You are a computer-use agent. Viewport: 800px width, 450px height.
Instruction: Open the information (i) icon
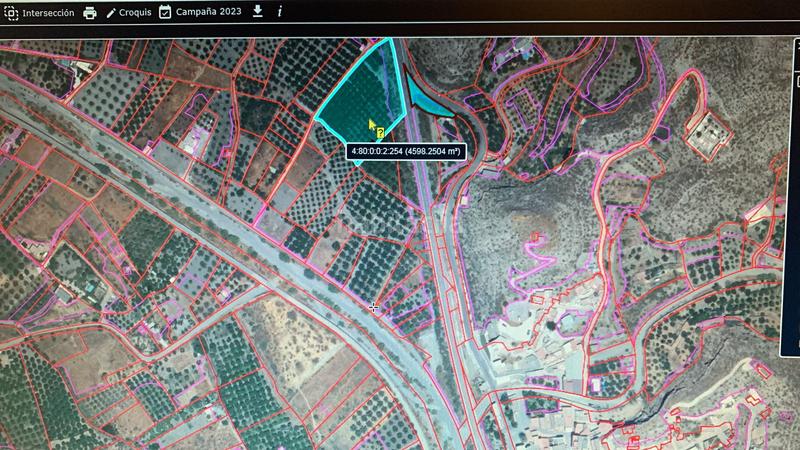(279, 11)
